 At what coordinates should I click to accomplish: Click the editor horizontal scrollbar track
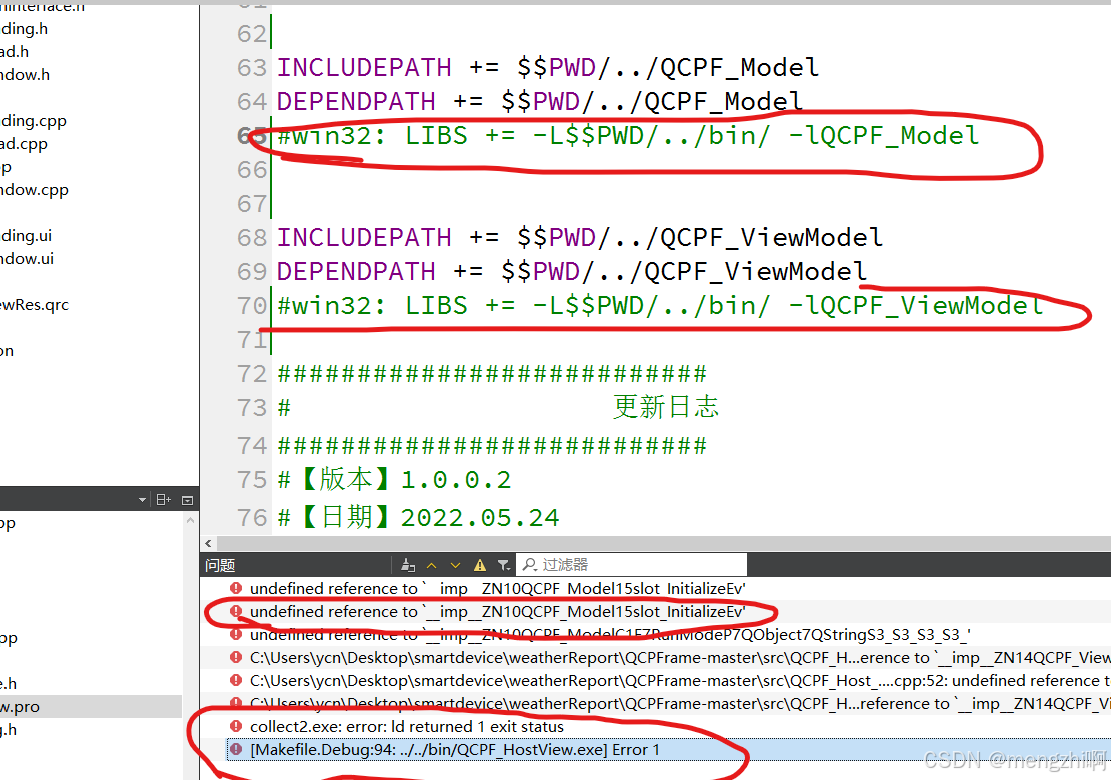pos(663,543)
